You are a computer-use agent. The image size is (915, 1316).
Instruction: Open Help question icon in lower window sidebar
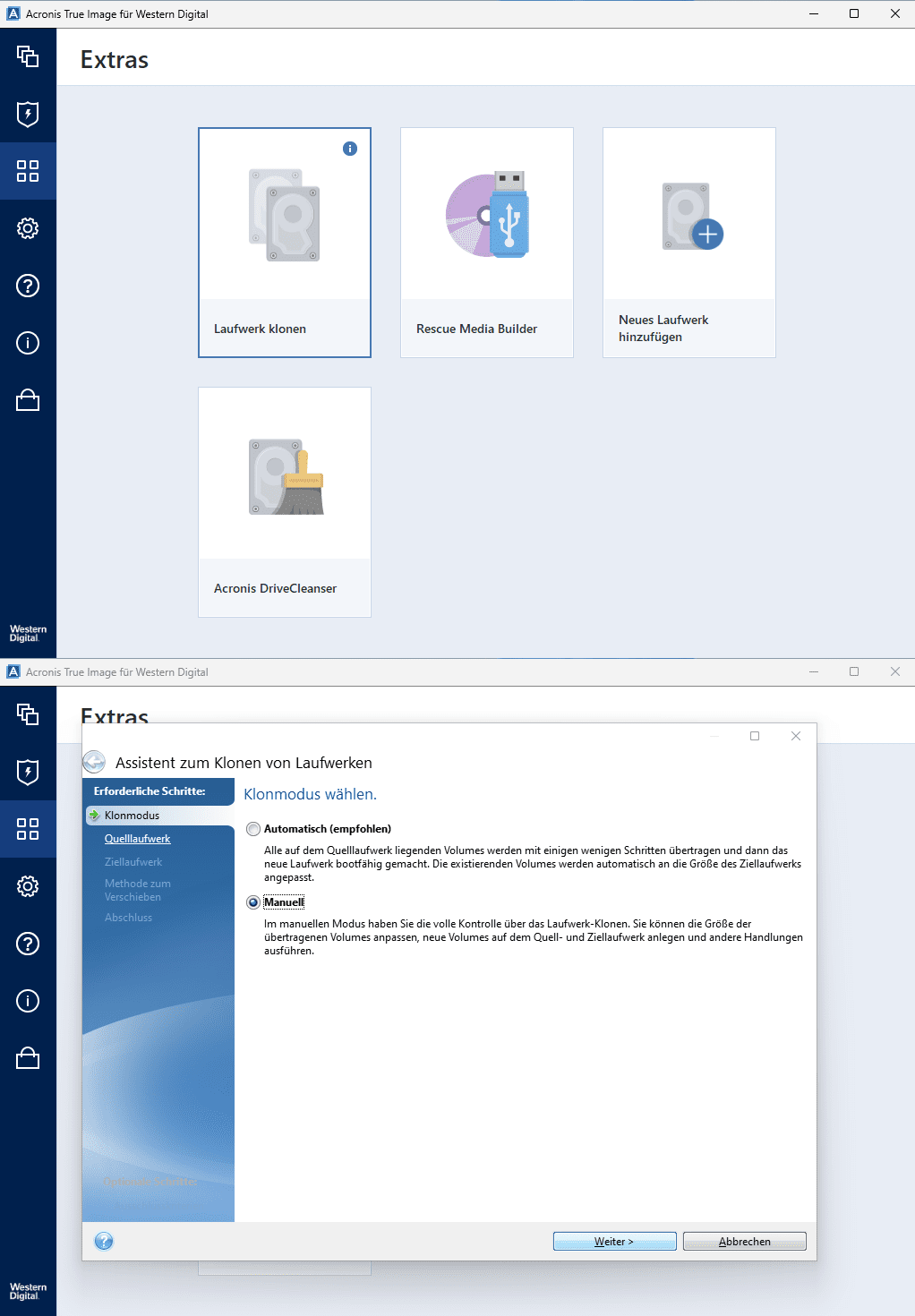coord(28,944)
